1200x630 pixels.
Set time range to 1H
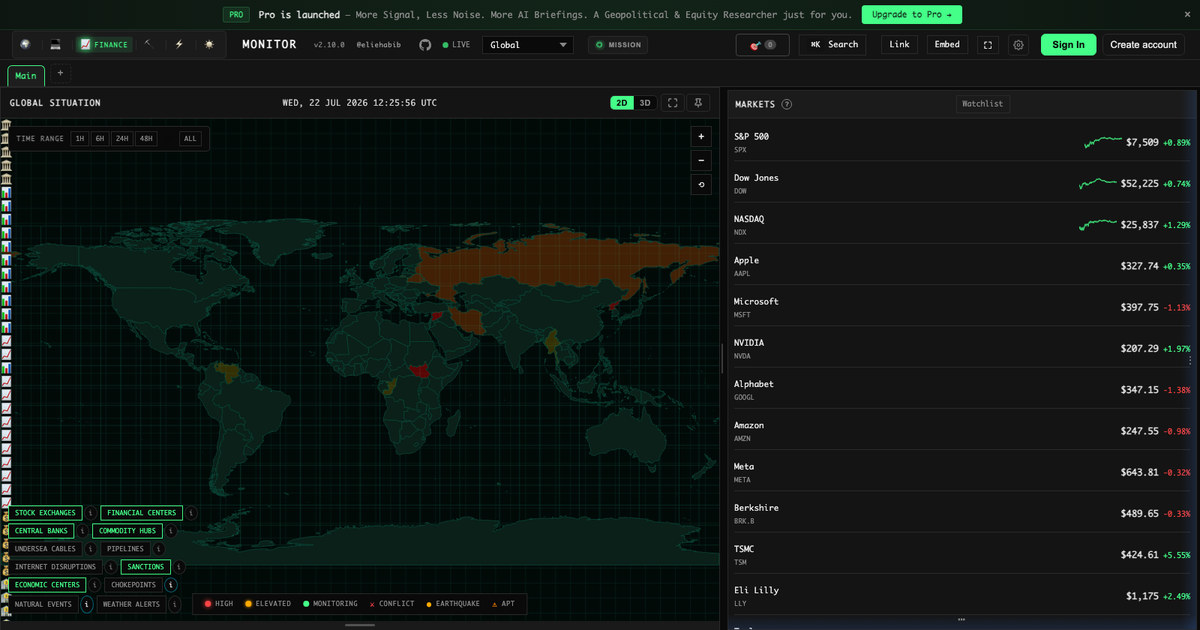(80, 138)
